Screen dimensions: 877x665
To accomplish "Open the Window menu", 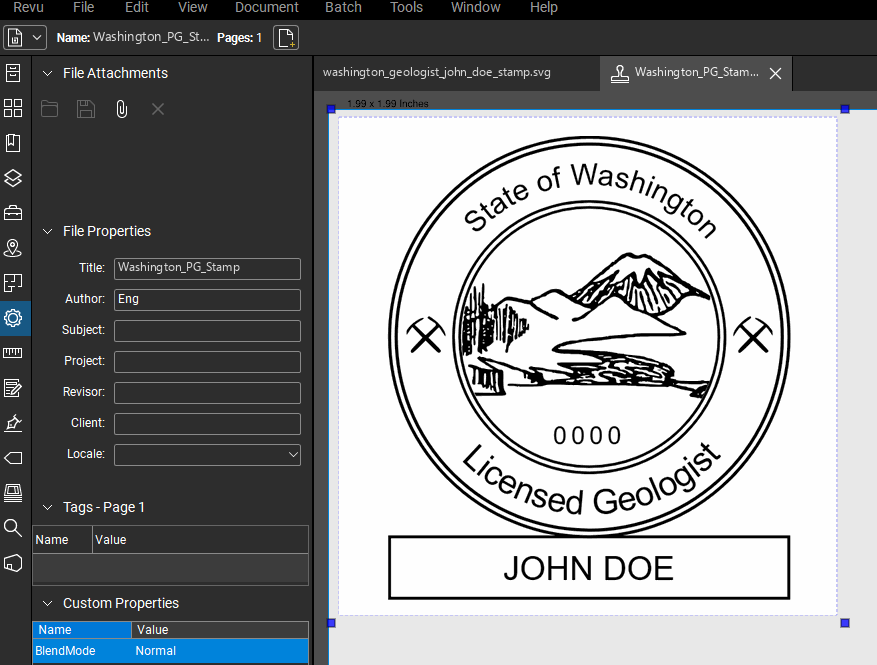I will pos(475,7).
